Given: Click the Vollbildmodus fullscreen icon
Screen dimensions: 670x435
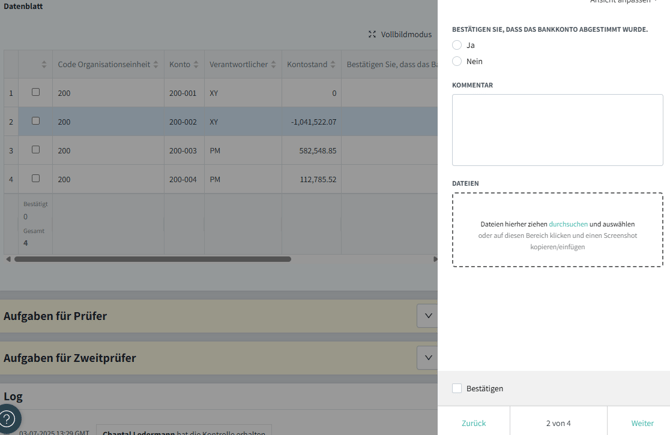Looking at the screenshot, I should [372, 34].
